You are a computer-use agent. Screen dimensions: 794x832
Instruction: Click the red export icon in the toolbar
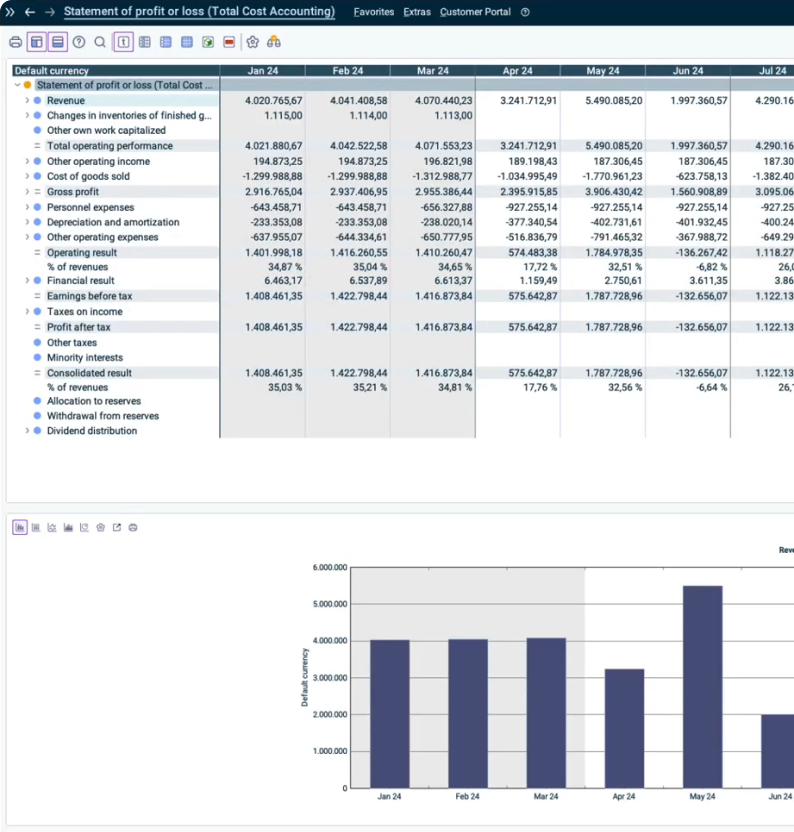click(230, 42)
